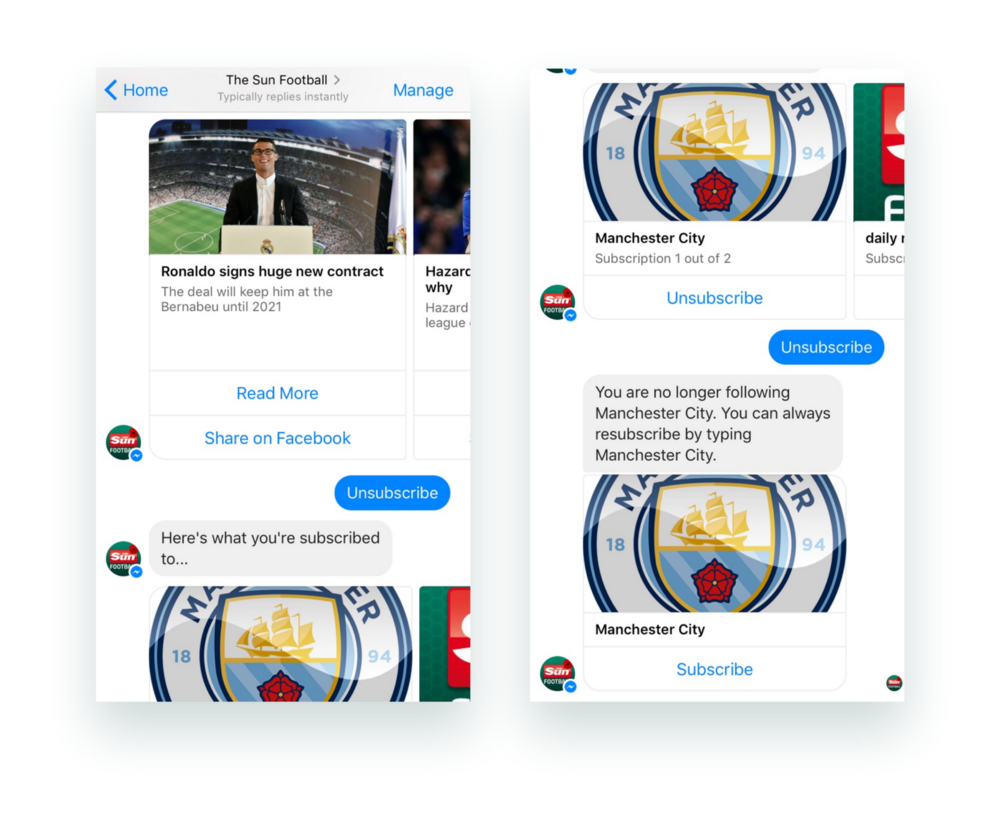The image size is (1000, 825).
Task: Tap Sun Football avatar beside Ronaldo card
Action: click(124, 442)
